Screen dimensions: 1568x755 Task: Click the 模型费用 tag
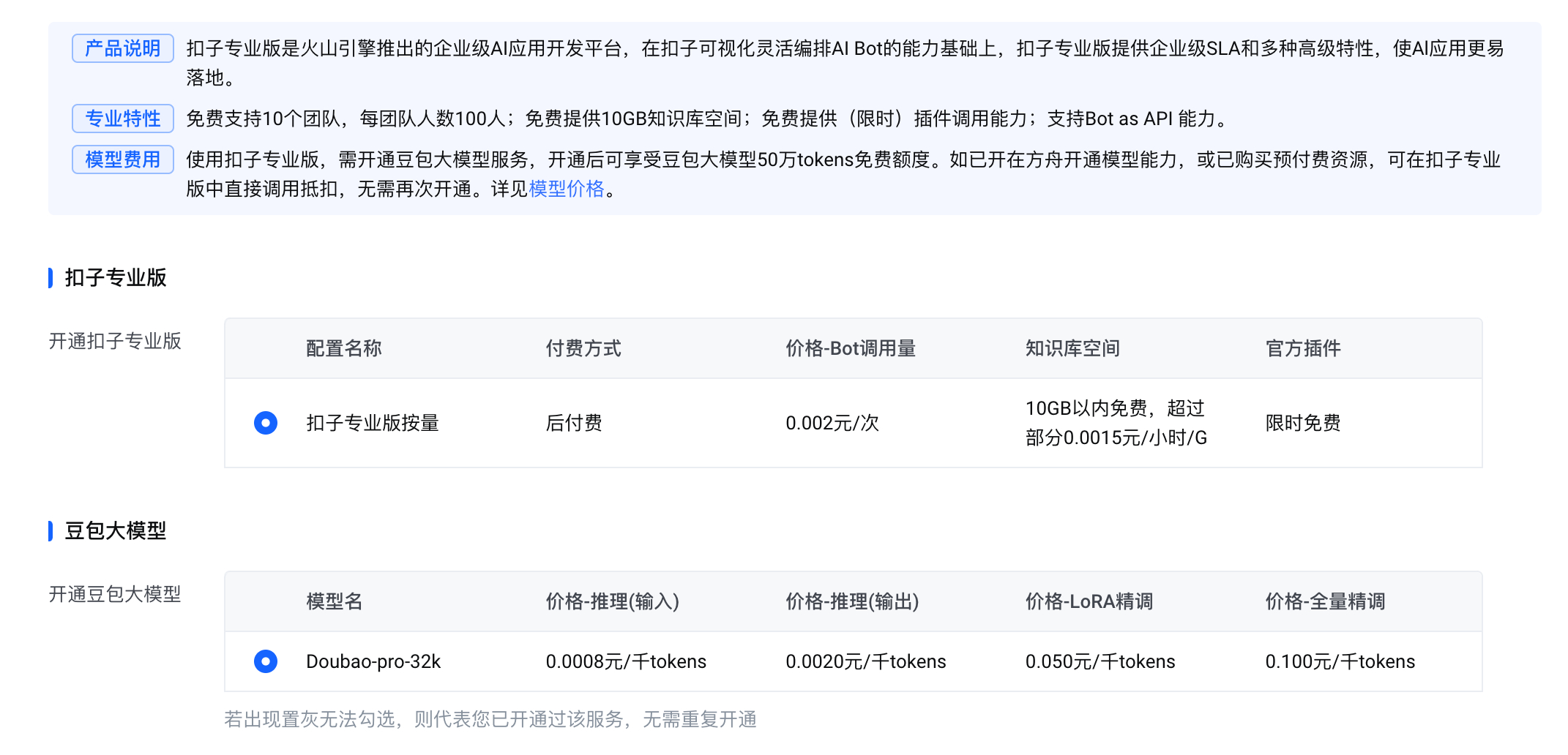tap(123, 159)
